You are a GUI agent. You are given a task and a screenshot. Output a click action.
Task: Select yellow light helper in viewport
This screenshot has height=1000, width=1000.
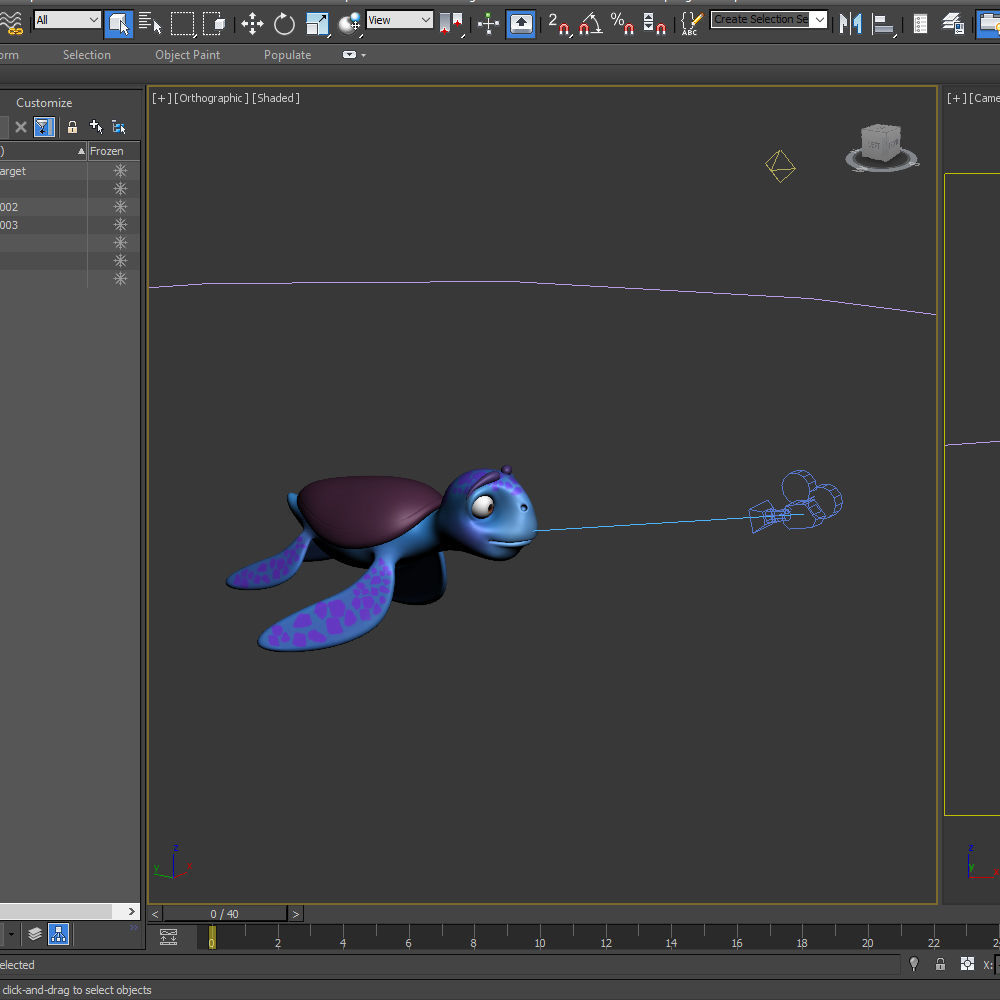point(780,166)
